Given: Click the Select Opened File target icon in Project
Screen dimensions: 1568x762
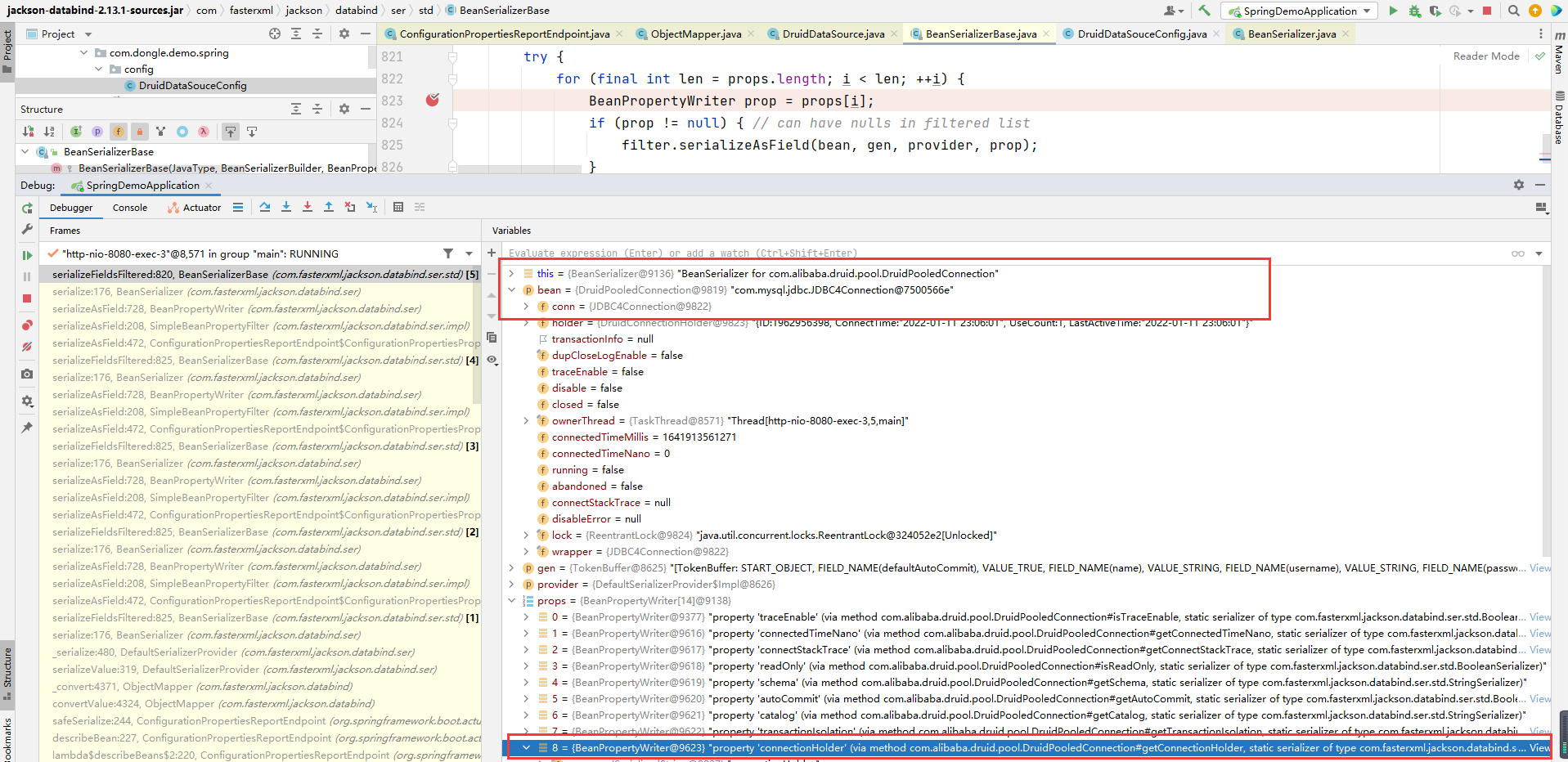Looking at the screenshot, I should pos(275,34).
